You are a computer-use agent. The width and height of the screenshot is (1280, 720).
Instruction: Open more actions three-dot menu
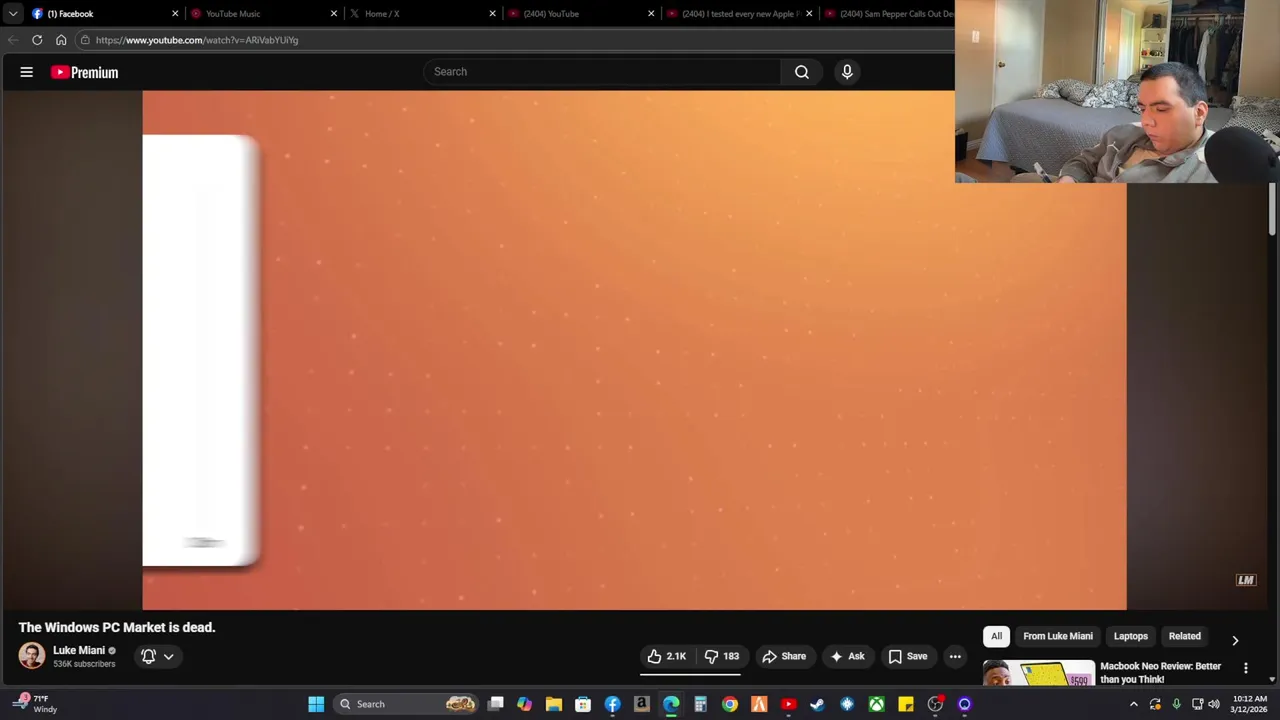coord(955,656)
